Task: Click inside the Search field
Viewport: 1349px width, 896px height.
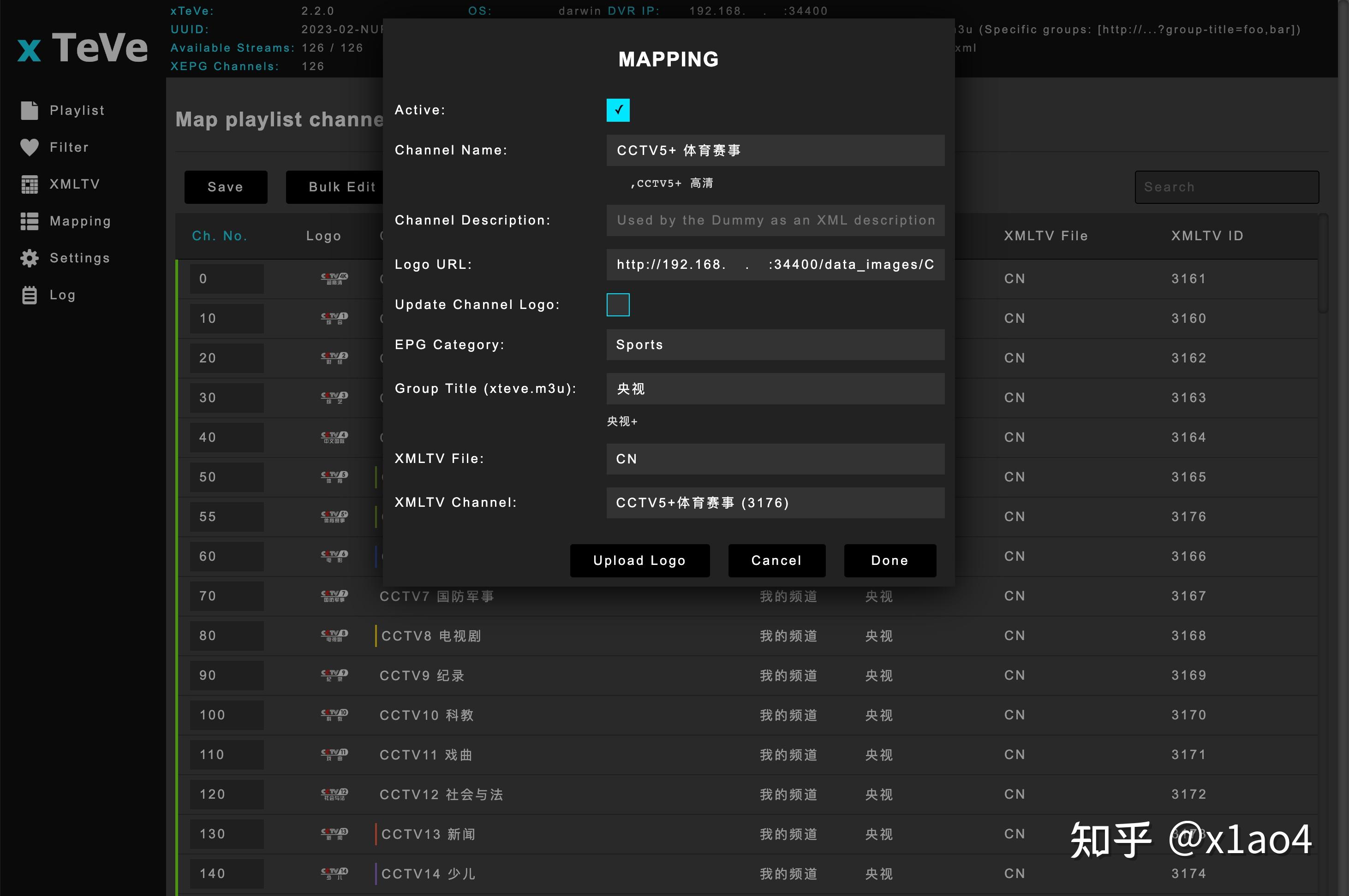Action: 1227,187
